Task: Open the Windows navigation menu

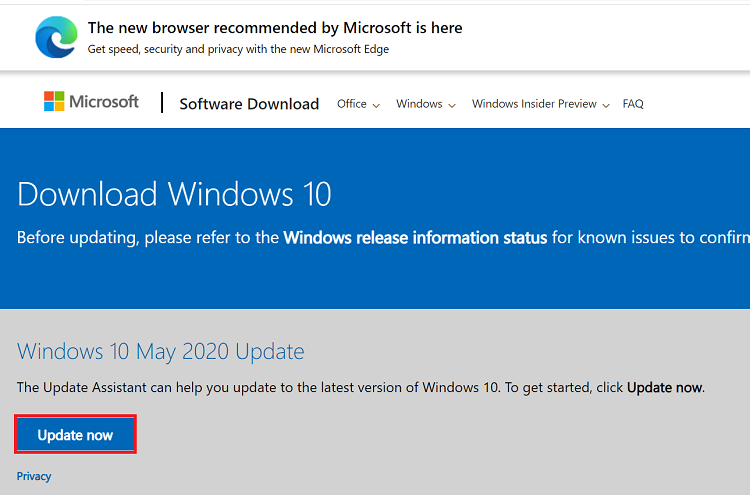Action: pyautogui.click(x=419, y=104)
